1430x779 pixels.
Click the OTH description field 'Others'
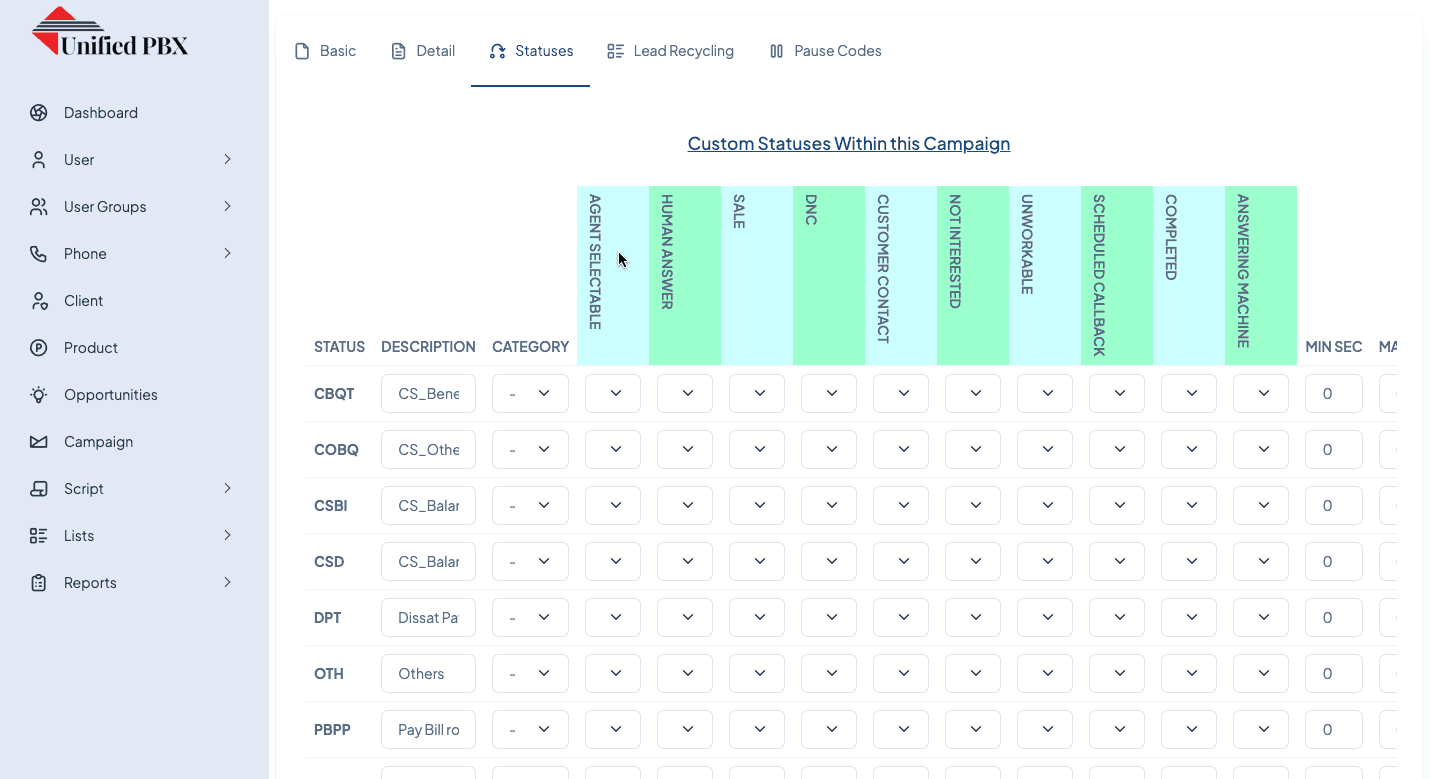(428, 674)
